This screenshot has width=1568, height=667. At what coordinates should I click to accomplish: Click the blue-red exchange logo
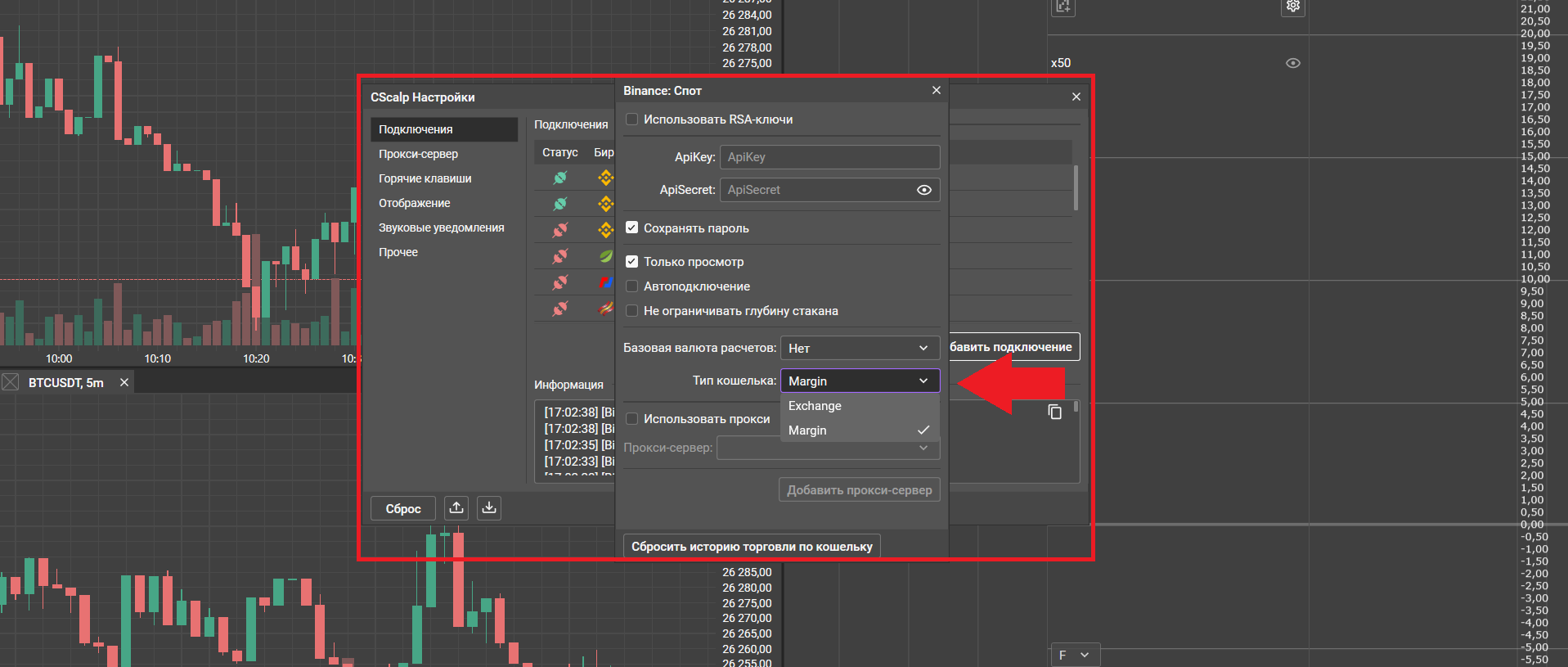pyautogui.click(x=606, y=282)
